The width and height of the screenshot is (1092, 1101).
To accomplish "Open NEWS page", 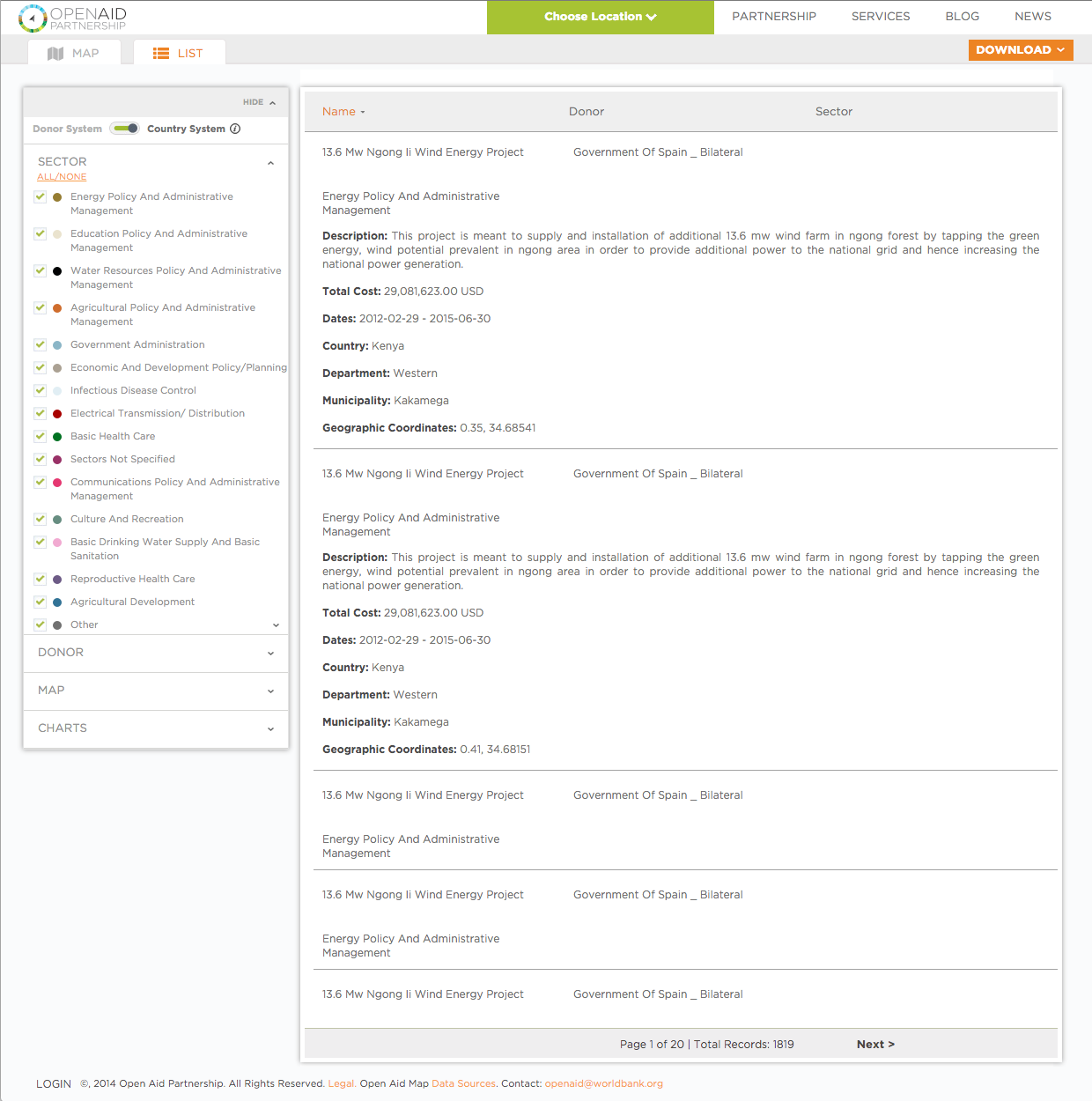I will click(1033, 17).
